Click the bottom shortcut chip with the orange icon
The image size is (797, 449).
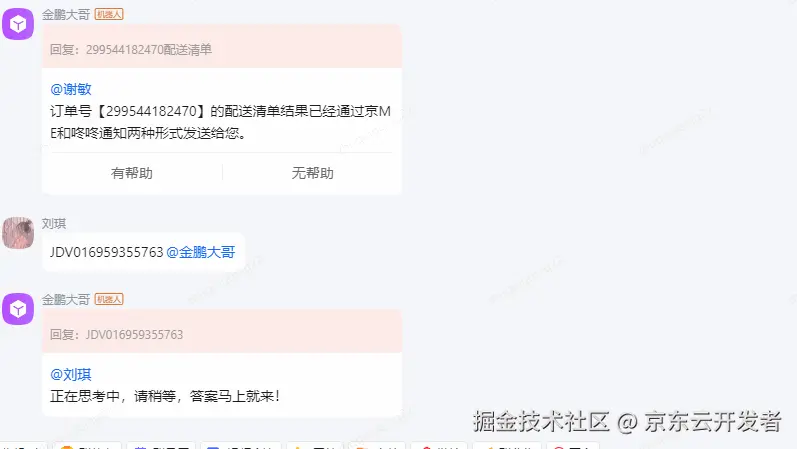click(x=87, y=446)
